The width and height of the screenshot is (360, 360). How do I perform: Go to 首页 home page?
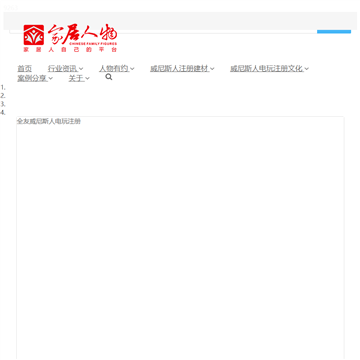click(x=25, y=69)
